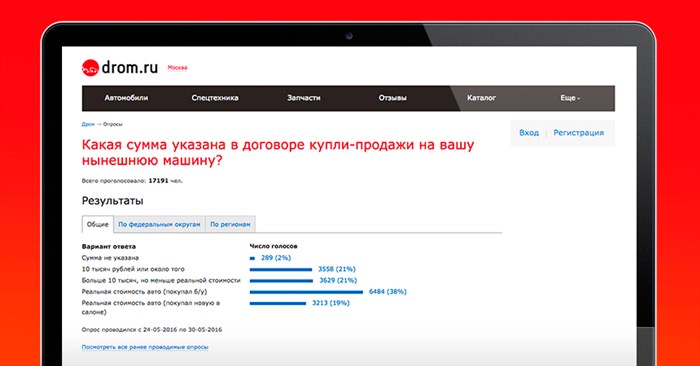700x366 pixels.
Task: Click the bar for 6484 votes
Action: pos(306,292)
